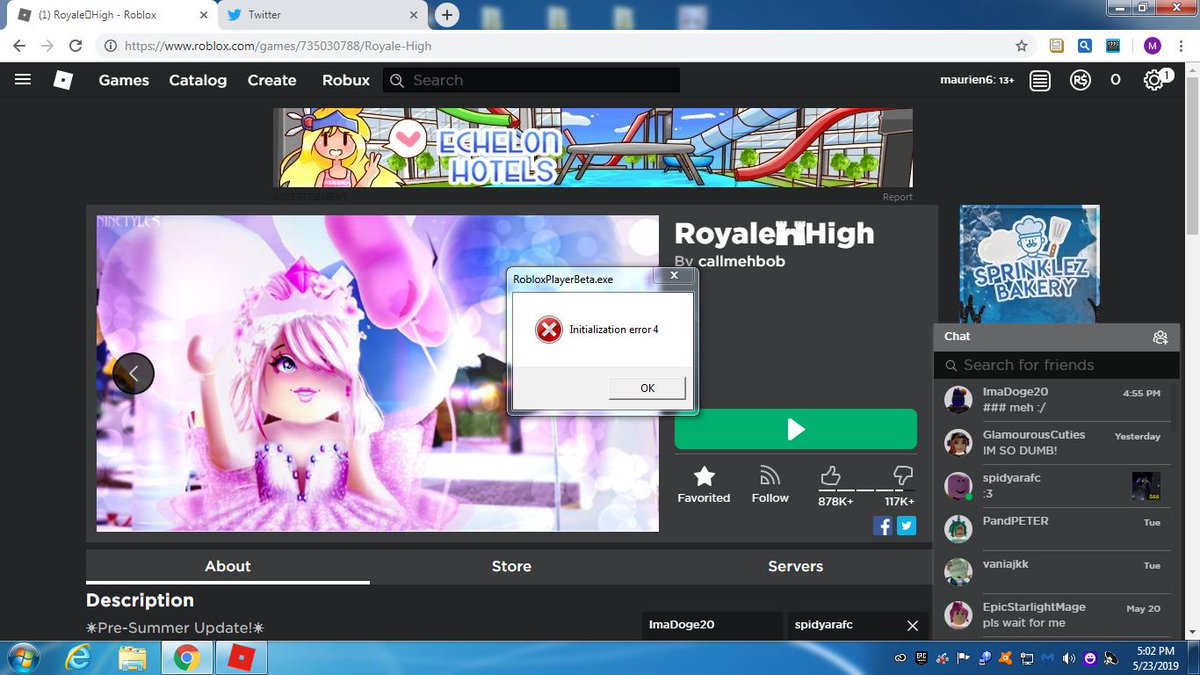Click the Epic Games tray icon
The image size is (1200, 675).
(x=921, y=658)
